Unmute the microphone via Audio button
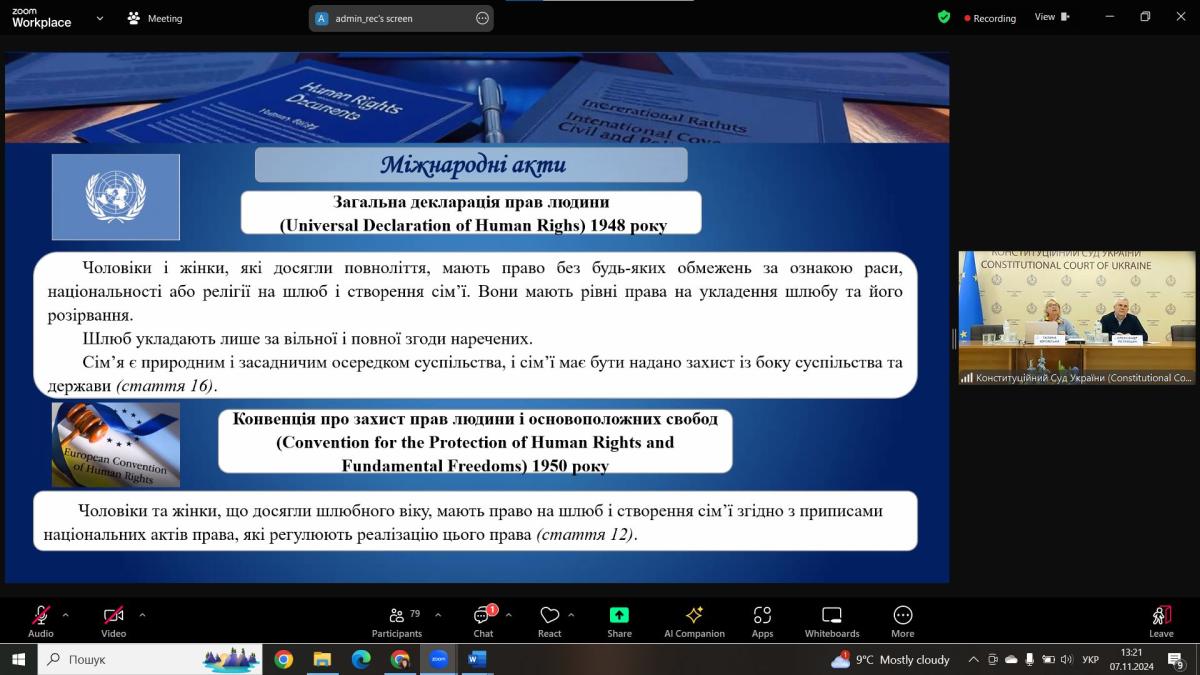1200x675 pixels. (41, 620)
